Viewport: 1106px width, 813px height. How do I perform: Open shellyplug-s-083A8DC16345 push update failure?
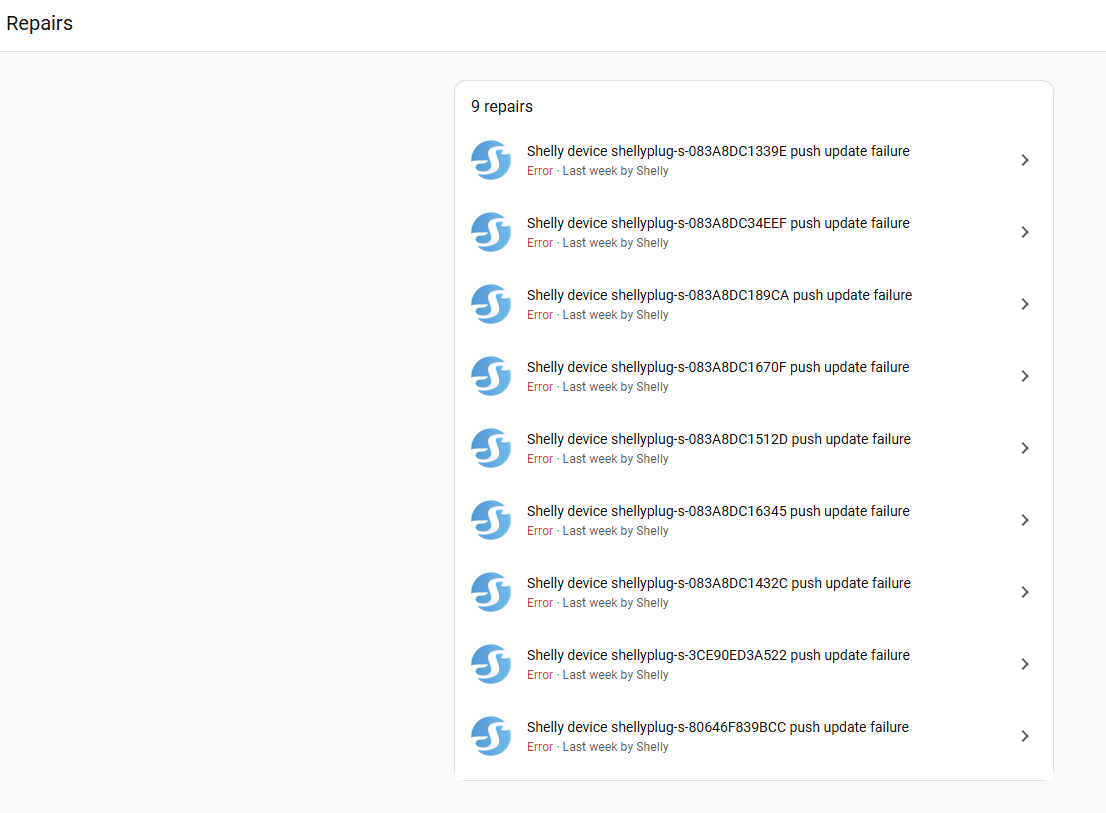(718, 512)
